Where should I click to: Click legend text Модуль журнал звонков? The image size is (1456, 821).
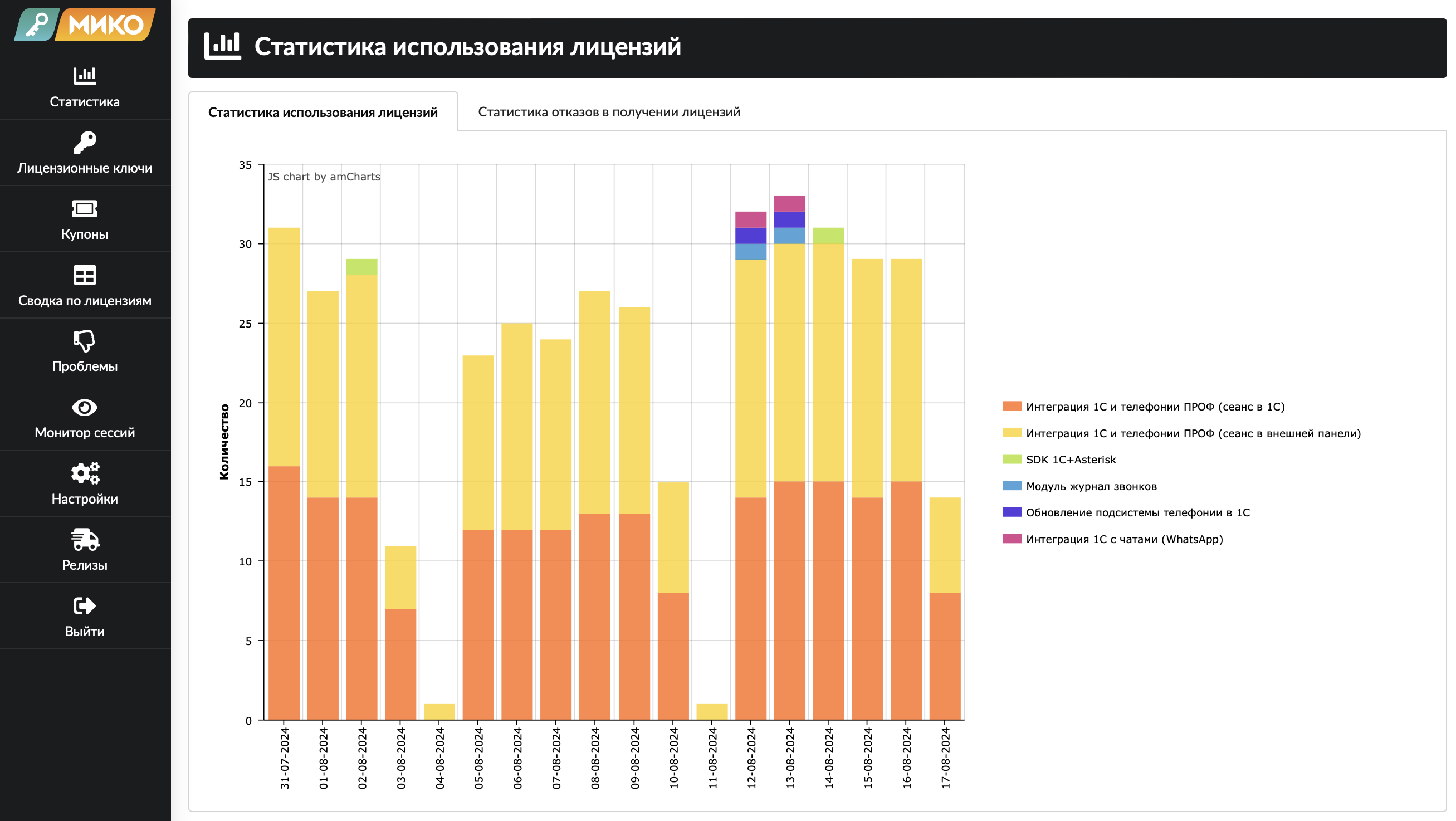[1091, 486]
